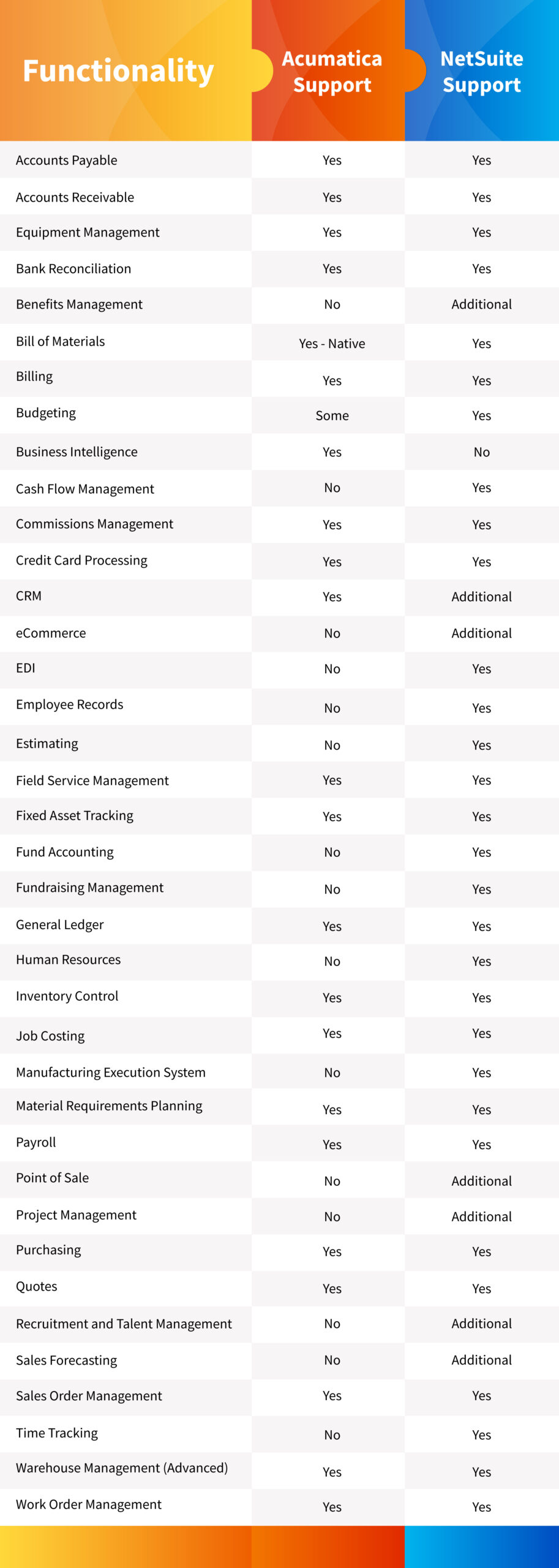Click the 'Some' cell in the Budgeting row
This screenshot has width=559, height=1568.
click(332, 415)
